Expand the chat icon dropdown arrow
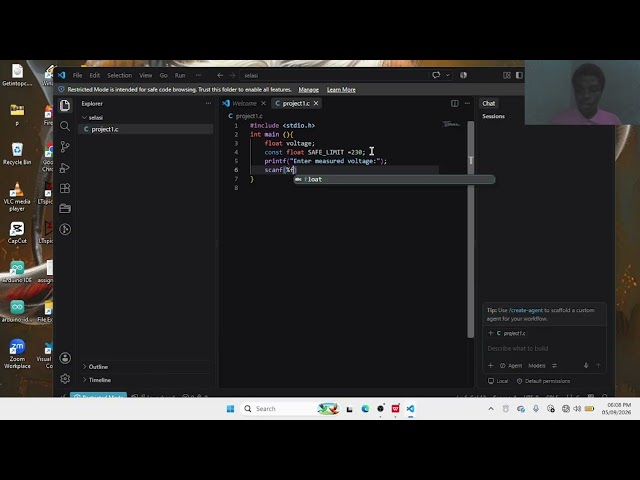640x480 pixels. (x=448, y=75)
